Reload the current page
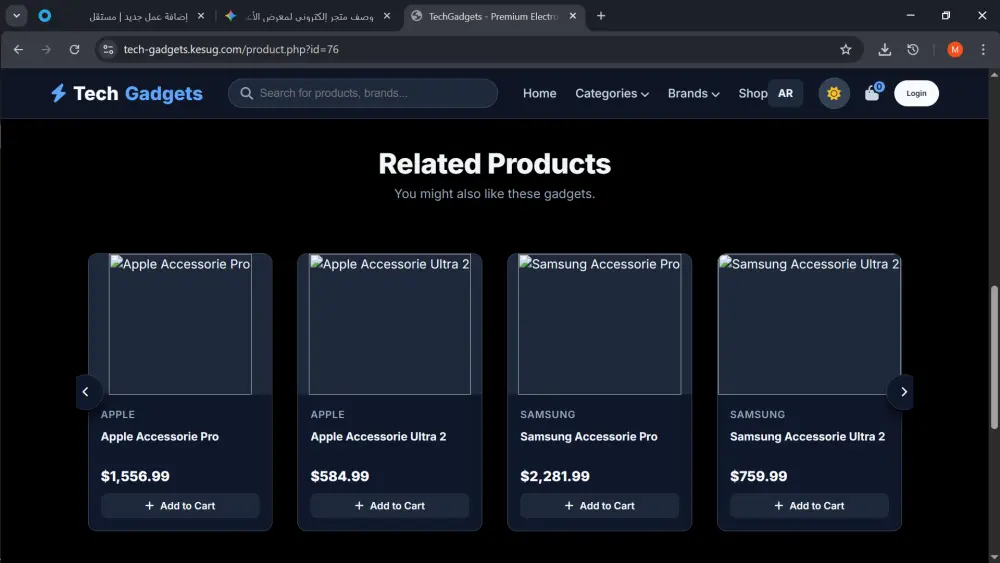The image size is (1000, 563). [x=75, y=49]
